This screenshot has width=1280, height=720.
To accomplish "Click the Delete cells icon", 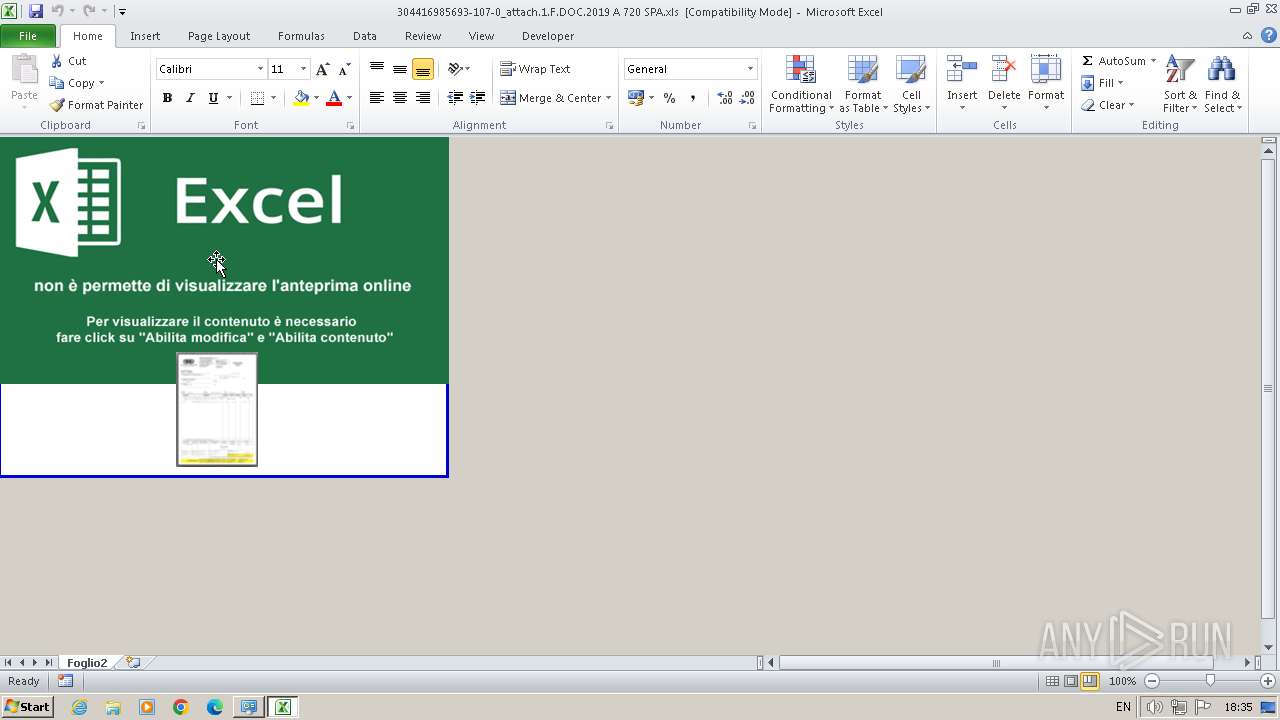I will pyautogui.click(x=1004, y=70).
